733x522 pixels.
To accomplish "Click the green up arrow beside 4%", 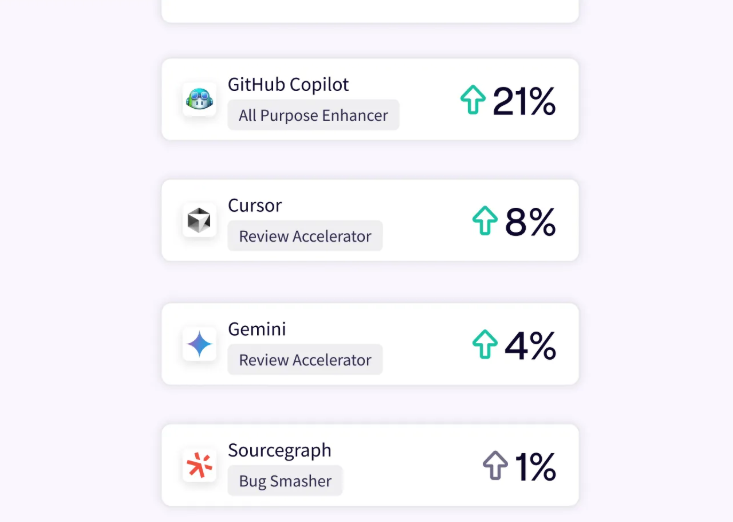I will coord(485,345).
